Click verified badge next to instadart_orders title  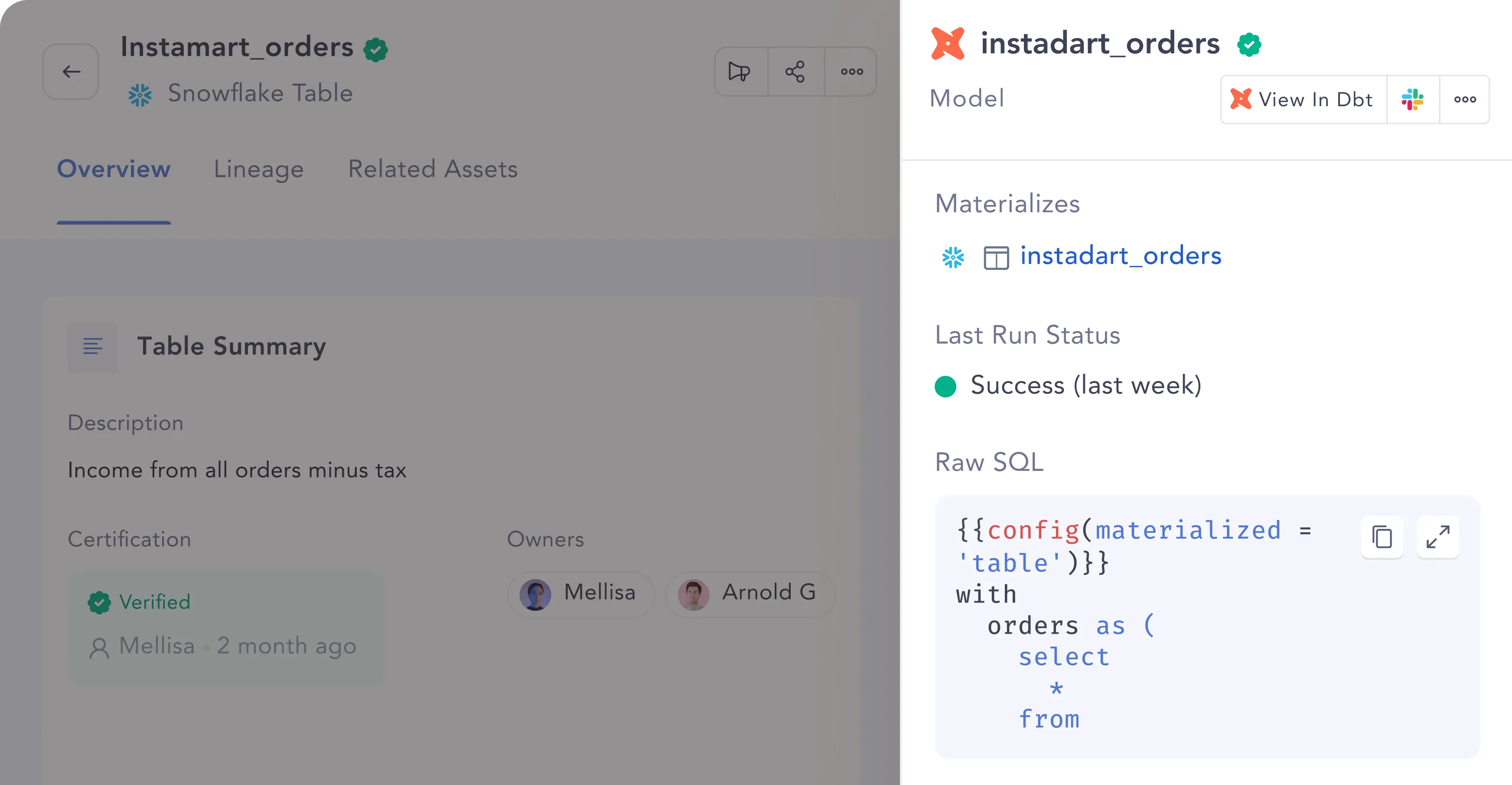1249,45
